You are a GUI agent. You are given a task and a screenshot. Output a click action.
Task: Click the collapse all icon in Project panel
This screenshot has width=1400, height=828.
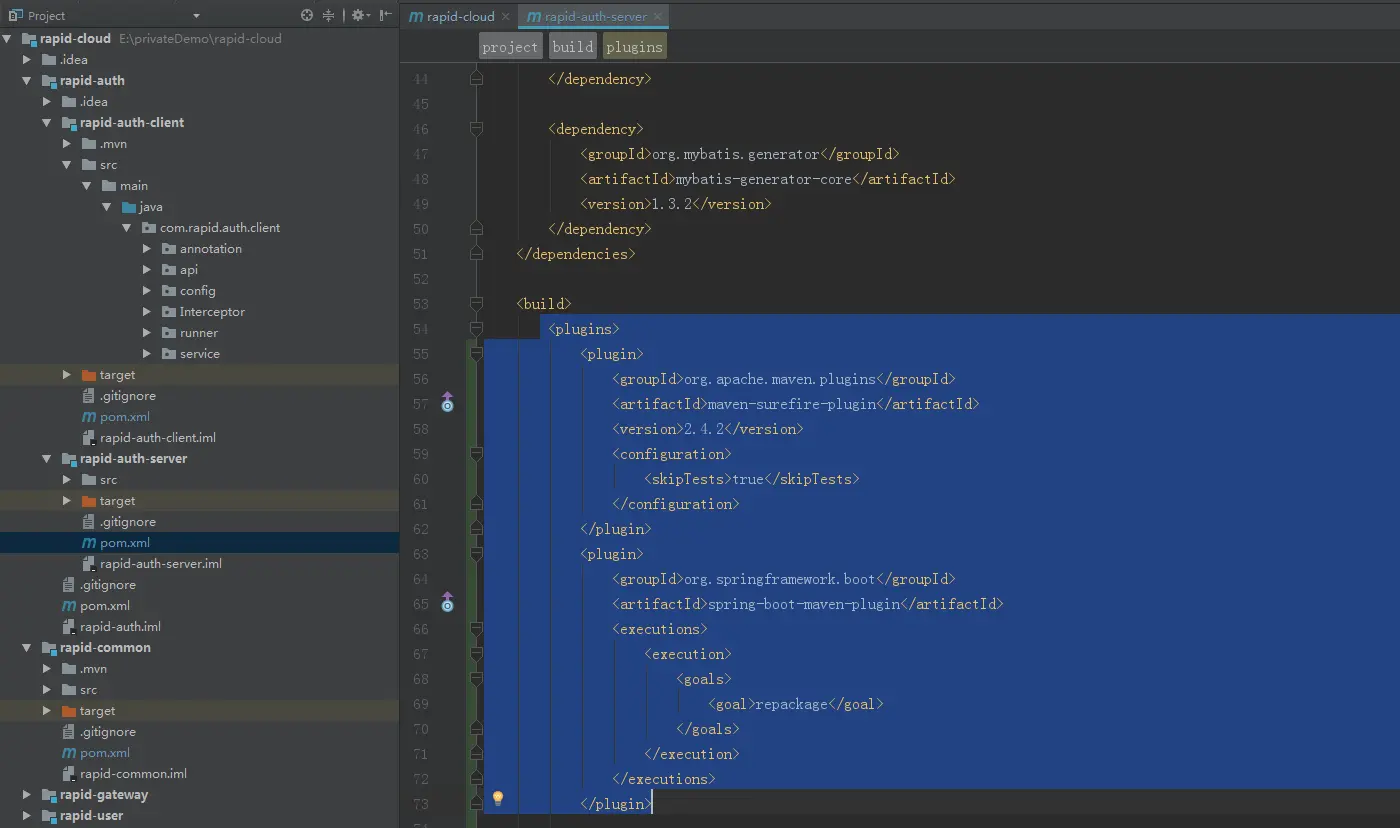328,15
